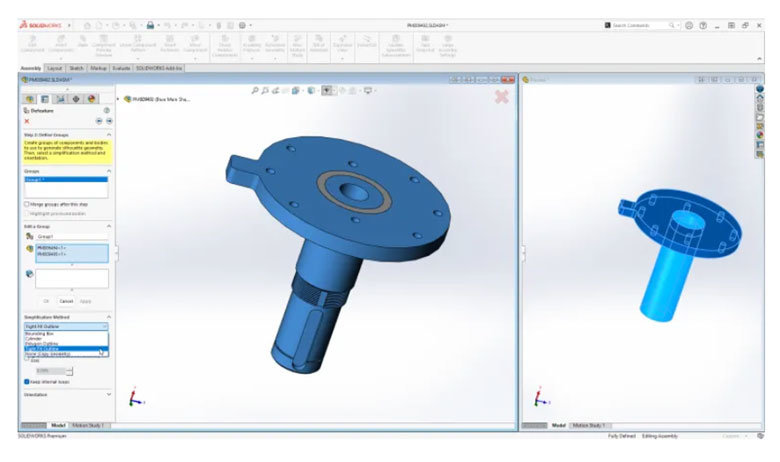Click the coordinate triad in main viewport

tap(133, 399)
